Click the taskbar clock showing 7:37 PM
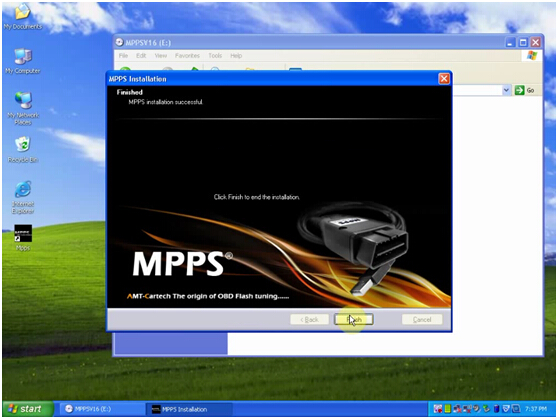This screenshot has height=419, width=558. coord(536,409)
